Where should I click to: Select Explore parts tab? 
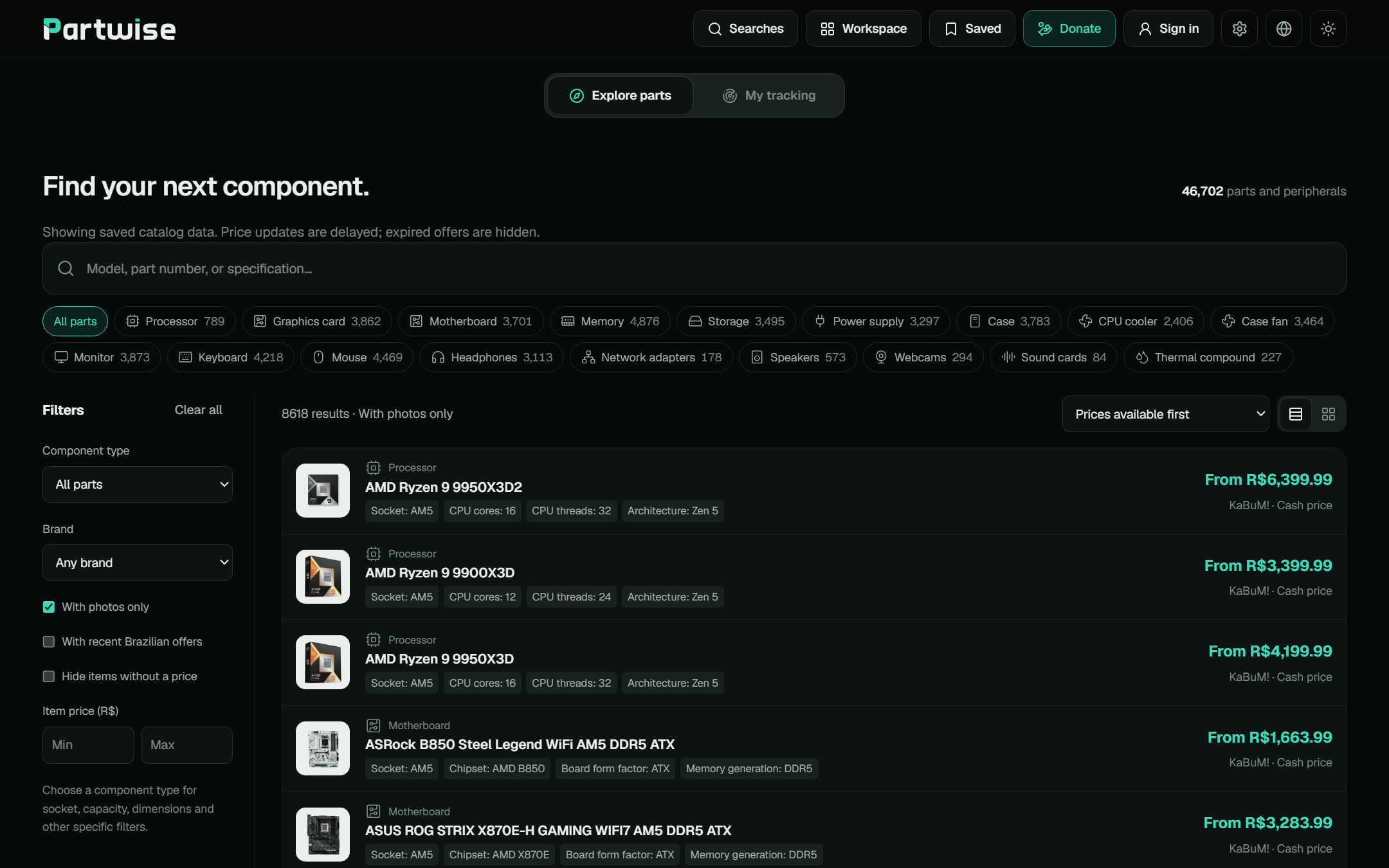(x=620, y=96)
